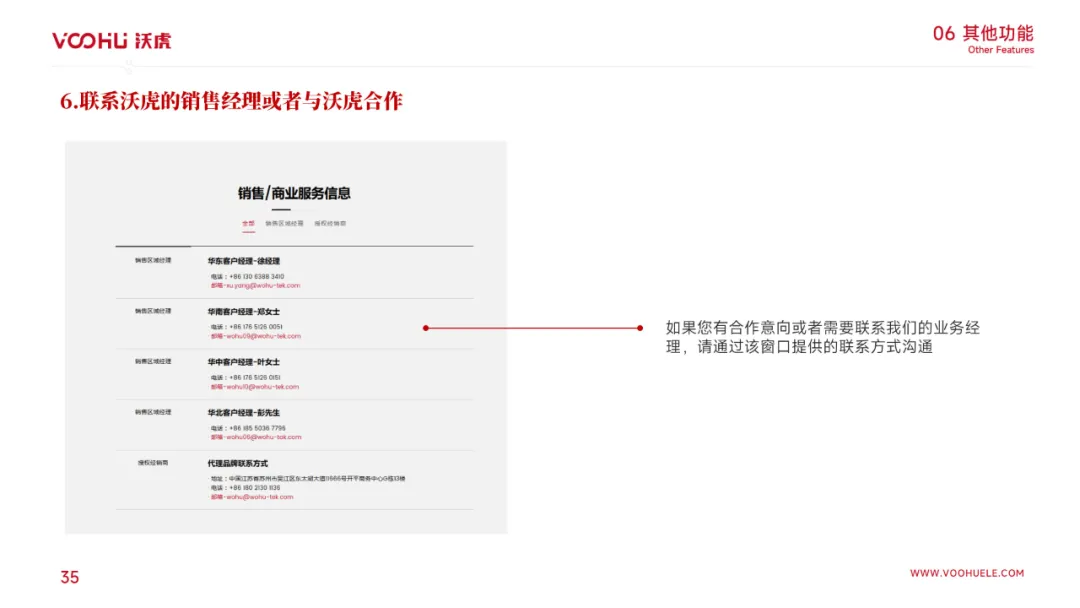Visit the WWW.VOOHUELE.COM link

click(967, 573)
